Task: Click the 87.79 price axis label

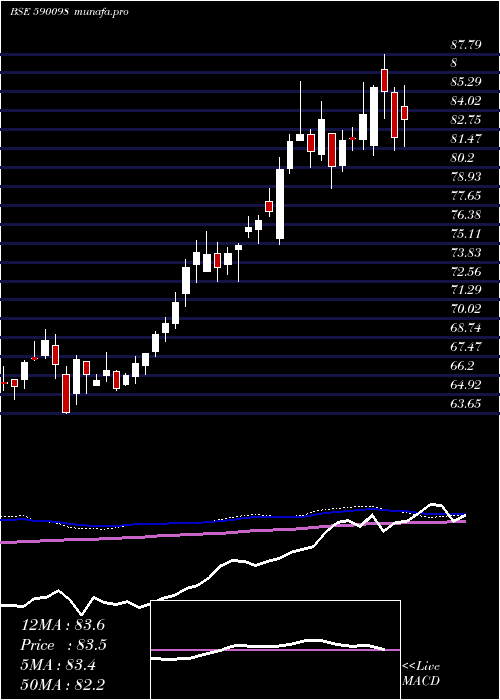Action: pyautogui.click(x=467, y=45)
